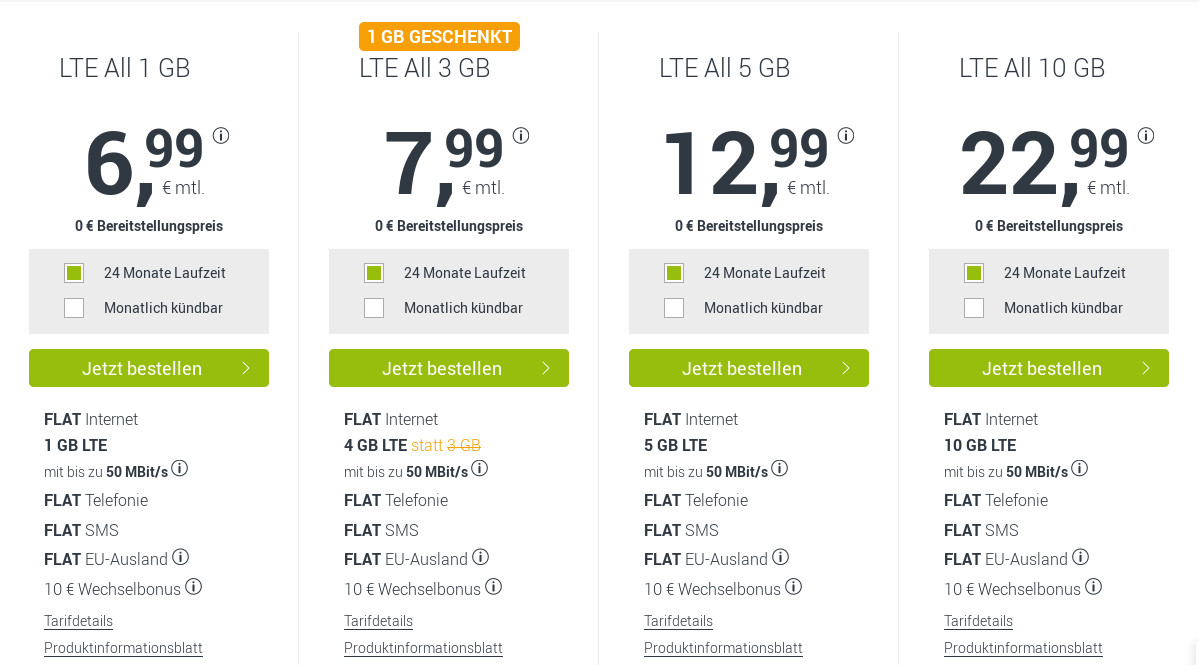View Tarifdetails of LTE All 5 GB
The width and height of the screenshot is (1199, 665).
click(678, 621)
